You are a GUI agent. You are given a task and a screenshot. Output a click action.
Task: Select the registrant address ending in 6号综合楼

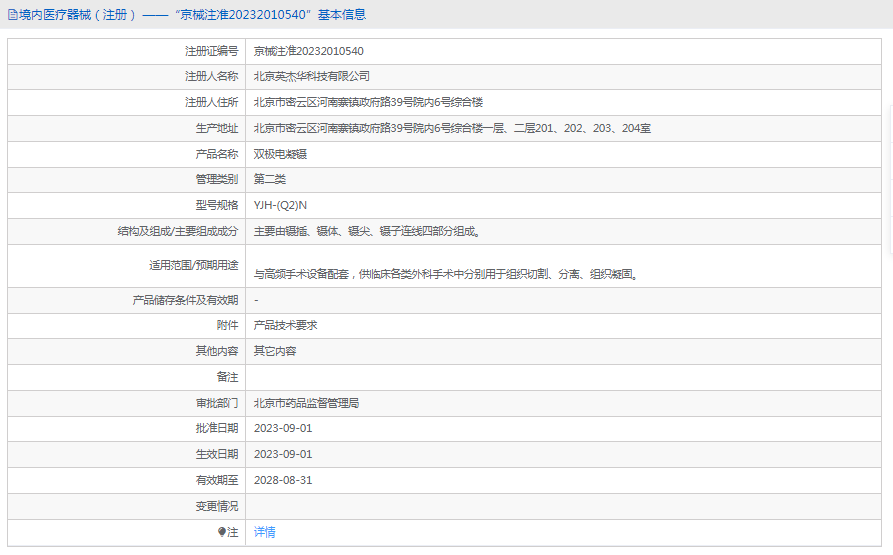368,102
